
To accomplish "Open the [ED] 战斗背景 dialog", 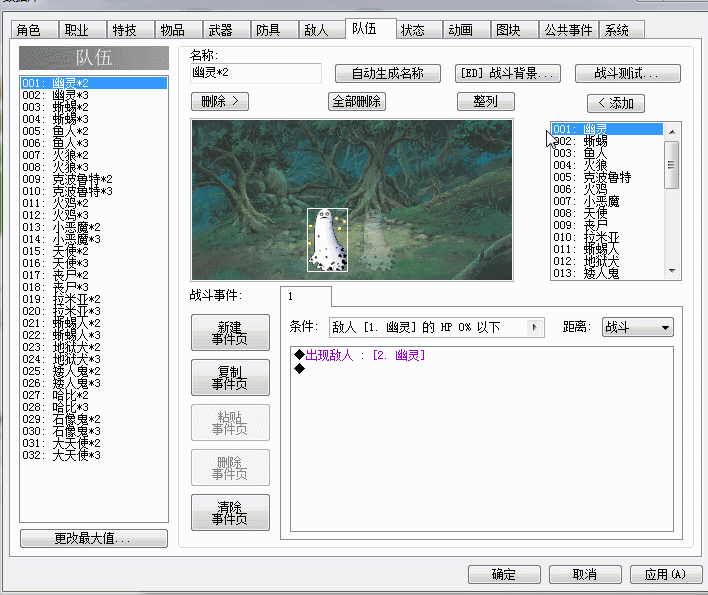I will pos(508,73).
